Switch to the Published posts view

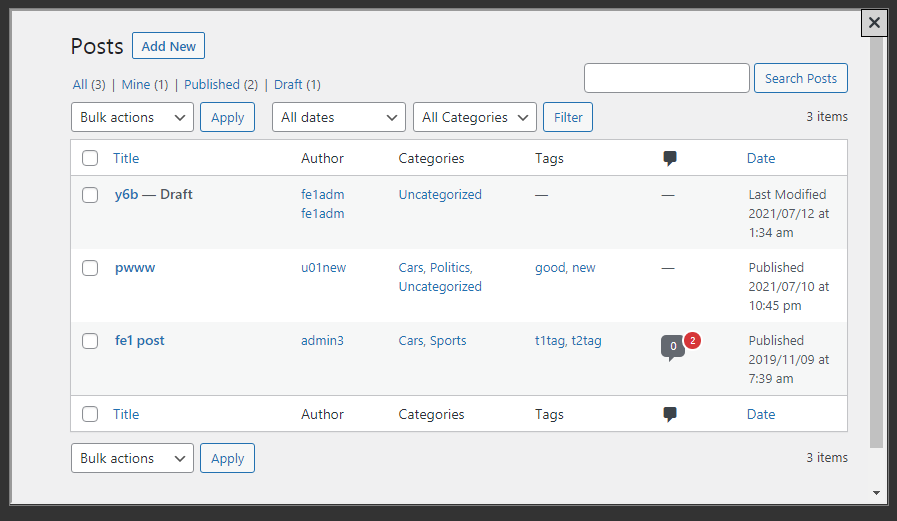(x=211, y=85)
